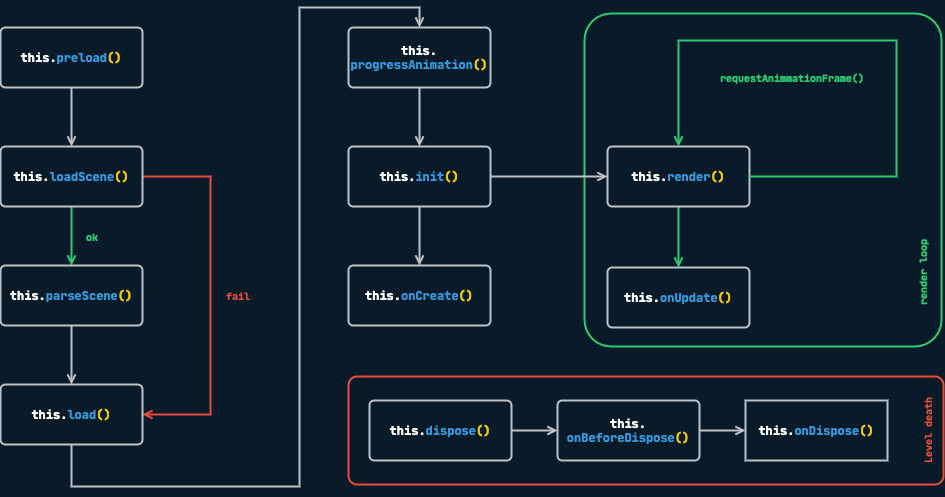
Task: Select the this.load() box
Action: pos(71,414)
